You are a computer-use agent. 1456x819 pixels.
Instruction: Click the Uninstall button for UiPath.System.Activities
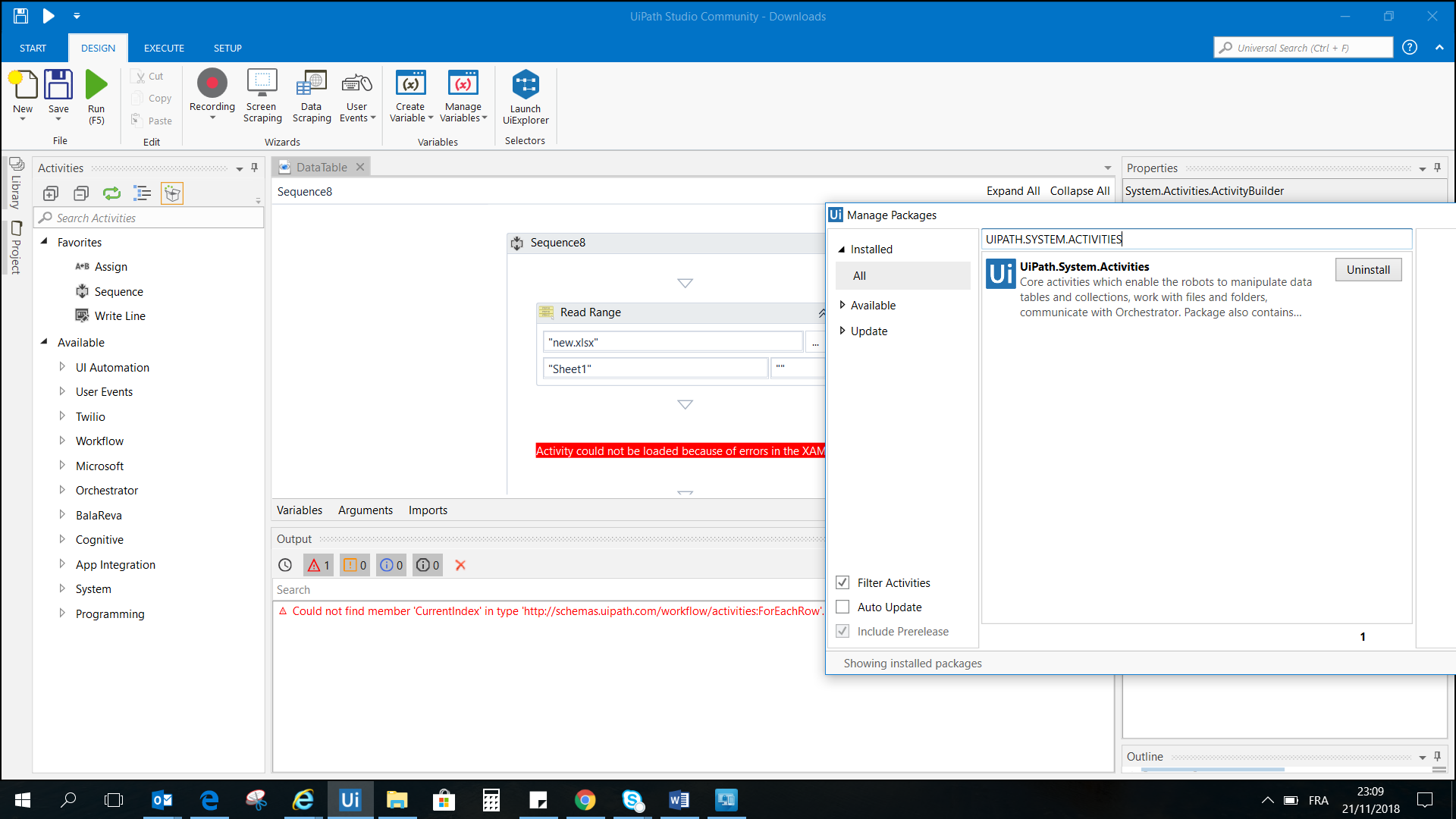[x=1368, y=270]
